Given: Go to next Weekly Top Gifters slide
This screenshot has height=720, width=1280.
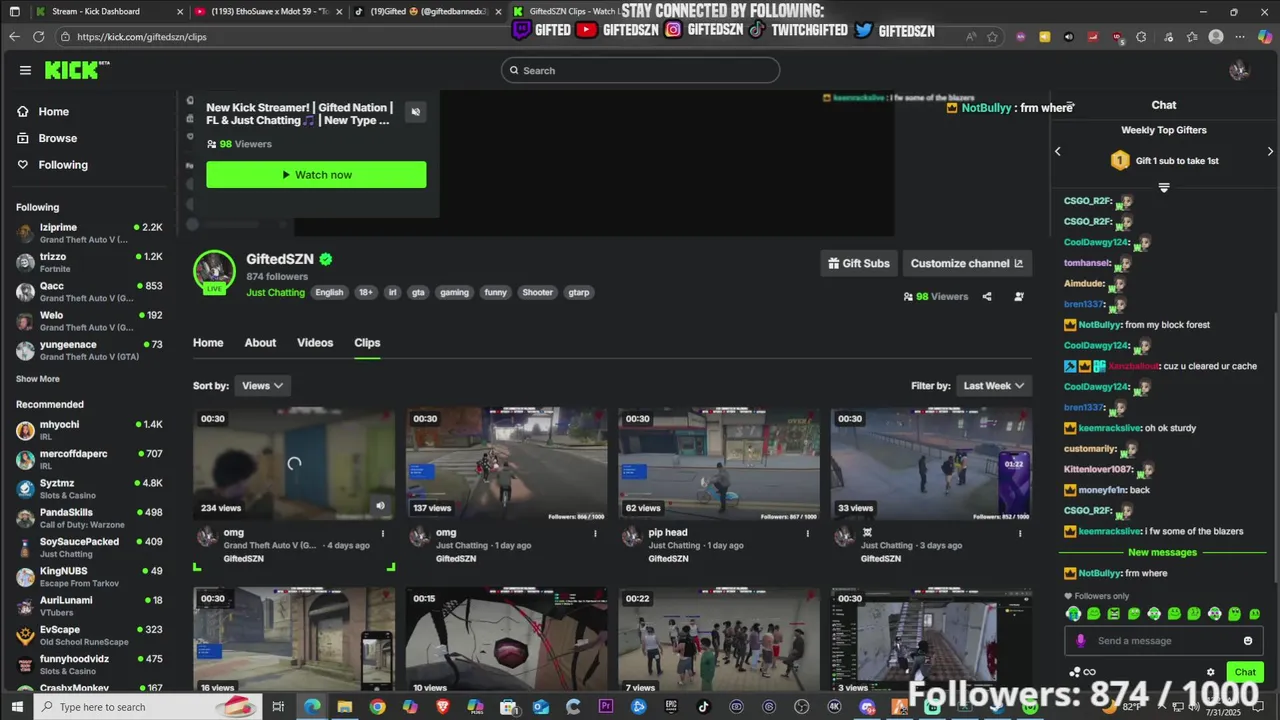Looking at the screenshot, I should point(1270,151).
